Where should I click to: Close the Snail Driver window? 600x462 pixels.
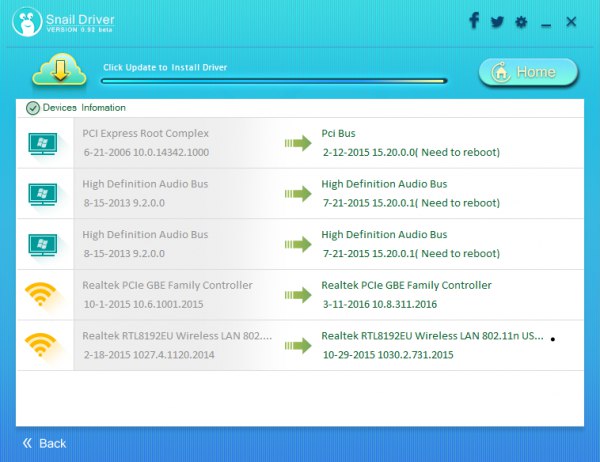coord(571,21)
